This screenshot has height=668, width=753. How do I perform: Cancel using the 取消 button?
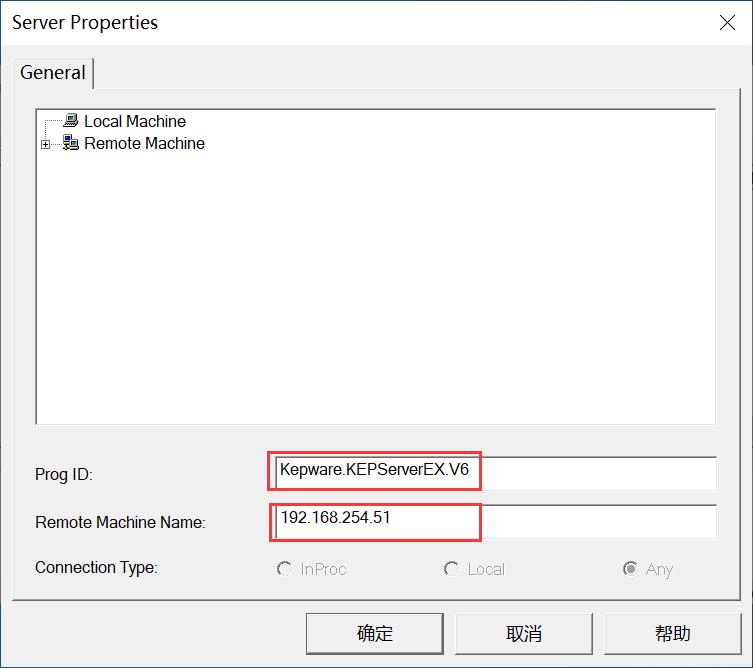pyautogui.click(x=523, y=633)
